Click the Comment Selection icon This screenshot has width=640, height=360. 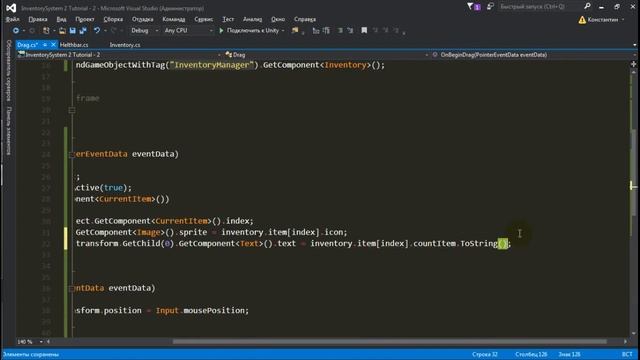(x=340, y=31)
